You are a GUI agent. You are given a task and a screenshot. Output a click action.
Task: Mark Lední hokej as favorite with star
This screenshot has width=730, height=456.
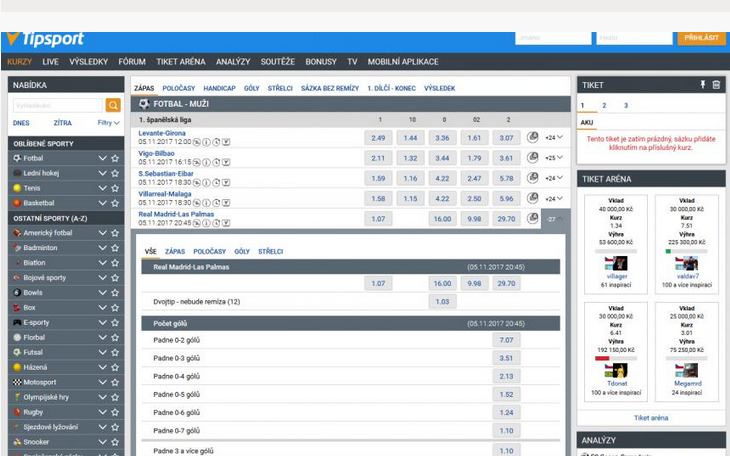pyautogui.click(x=115, y=173)
